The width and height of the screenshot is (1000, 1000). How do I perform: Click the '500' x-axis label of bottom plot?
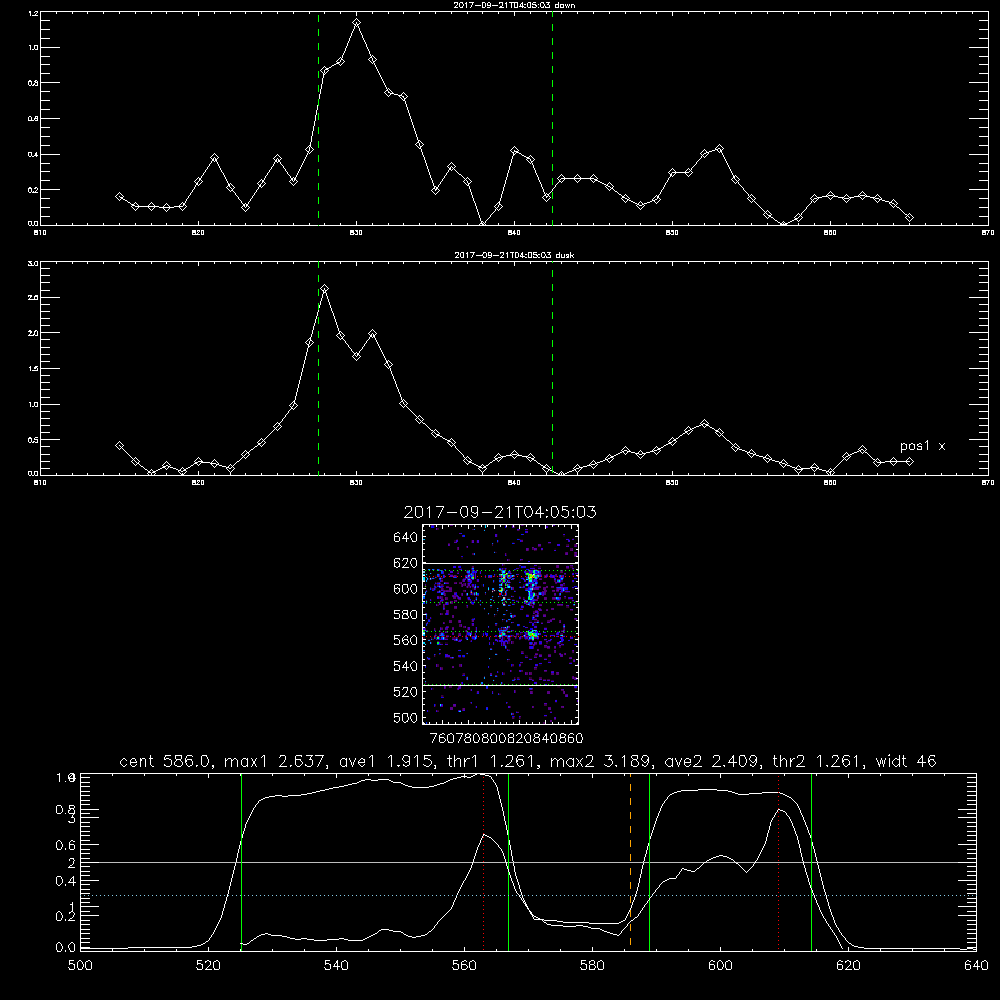pos(80,966)
